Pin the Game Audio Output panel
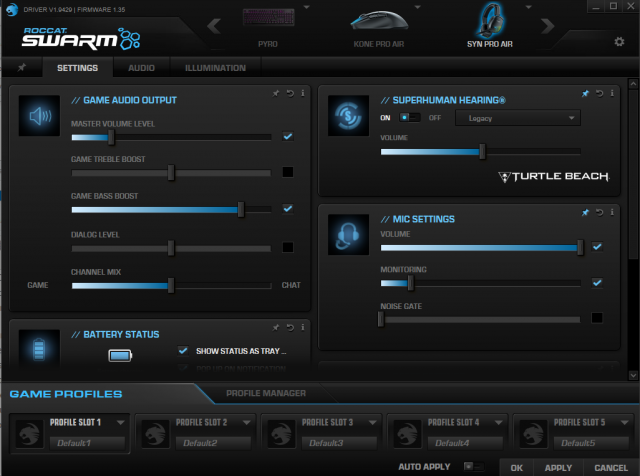The image size is (640, 476). pos(276,93)
